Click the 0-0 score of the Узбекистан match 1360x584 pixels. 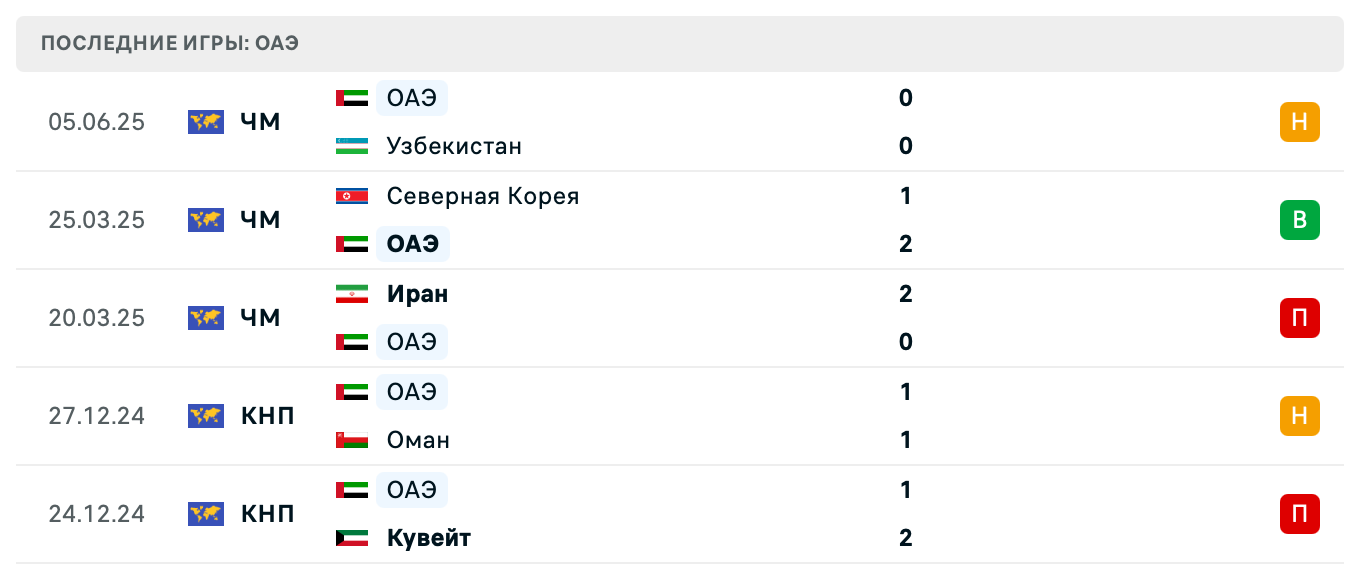click(x=905, y=122)
